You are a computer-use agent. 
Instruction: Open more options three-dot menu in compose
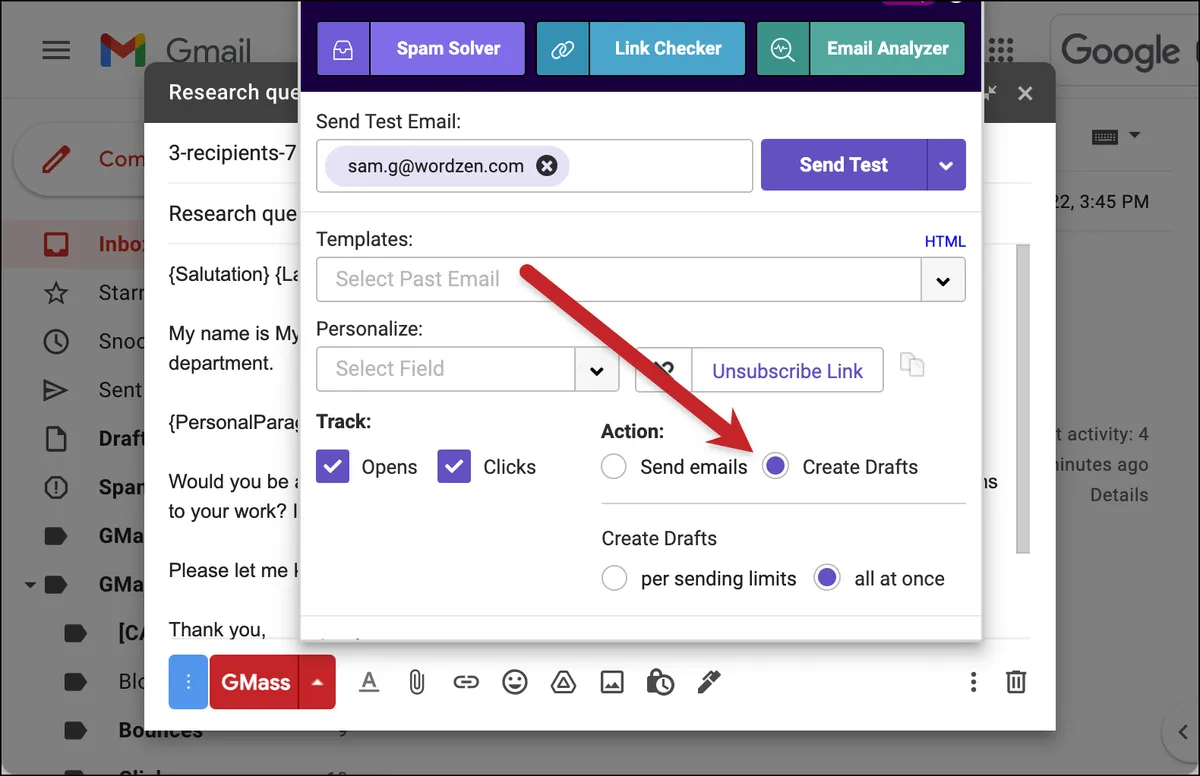[x=973, y=682]
